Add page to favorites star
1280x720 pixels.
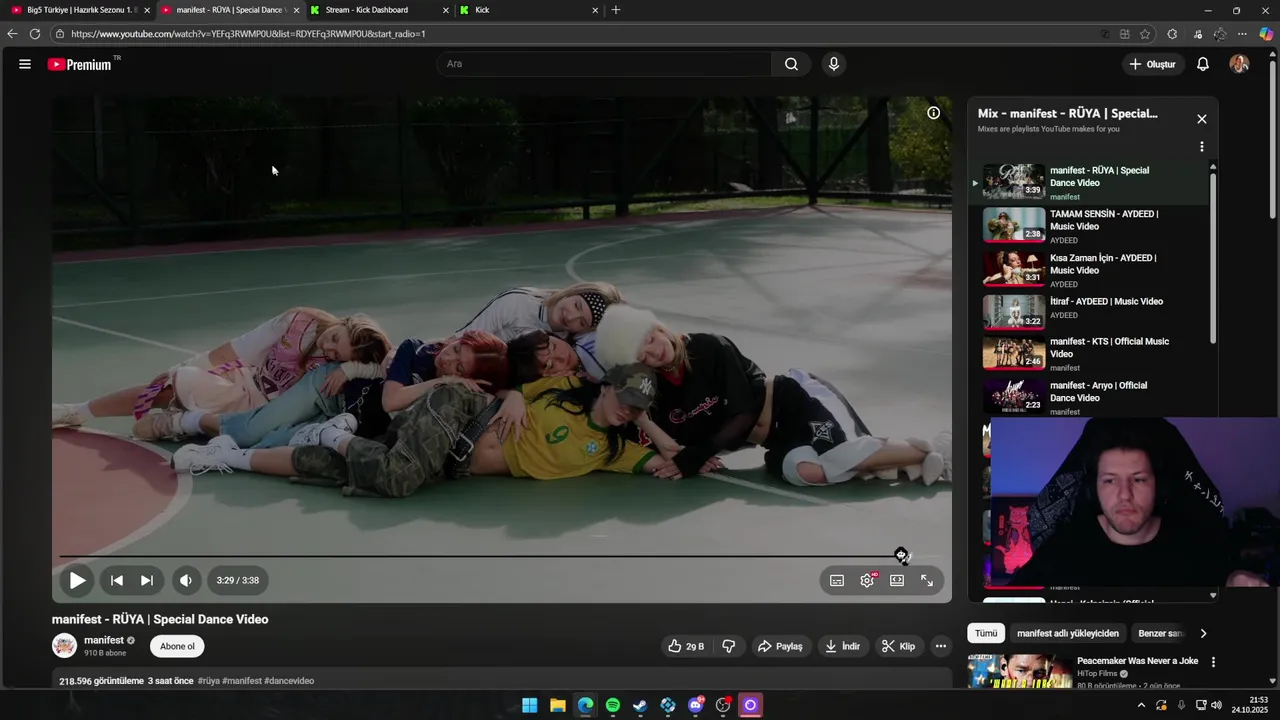tap(1145, 34)
